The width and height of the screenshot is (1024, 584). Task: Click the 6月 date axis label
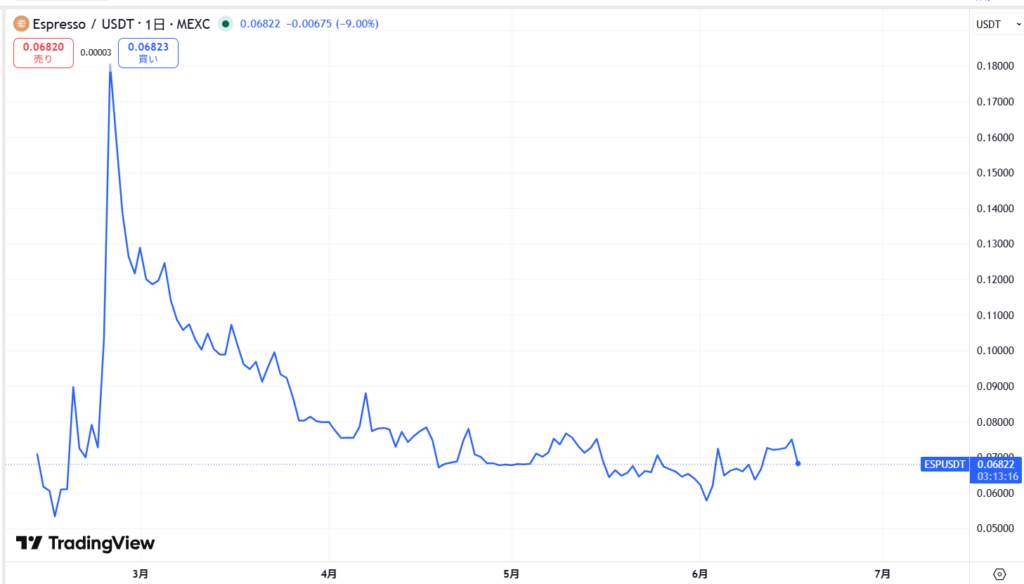(x=699, y=574)
